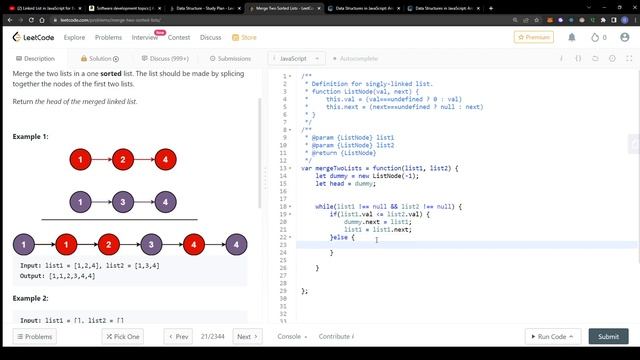
Task: Open the Run Code options arrow
Action: point(571,336)
